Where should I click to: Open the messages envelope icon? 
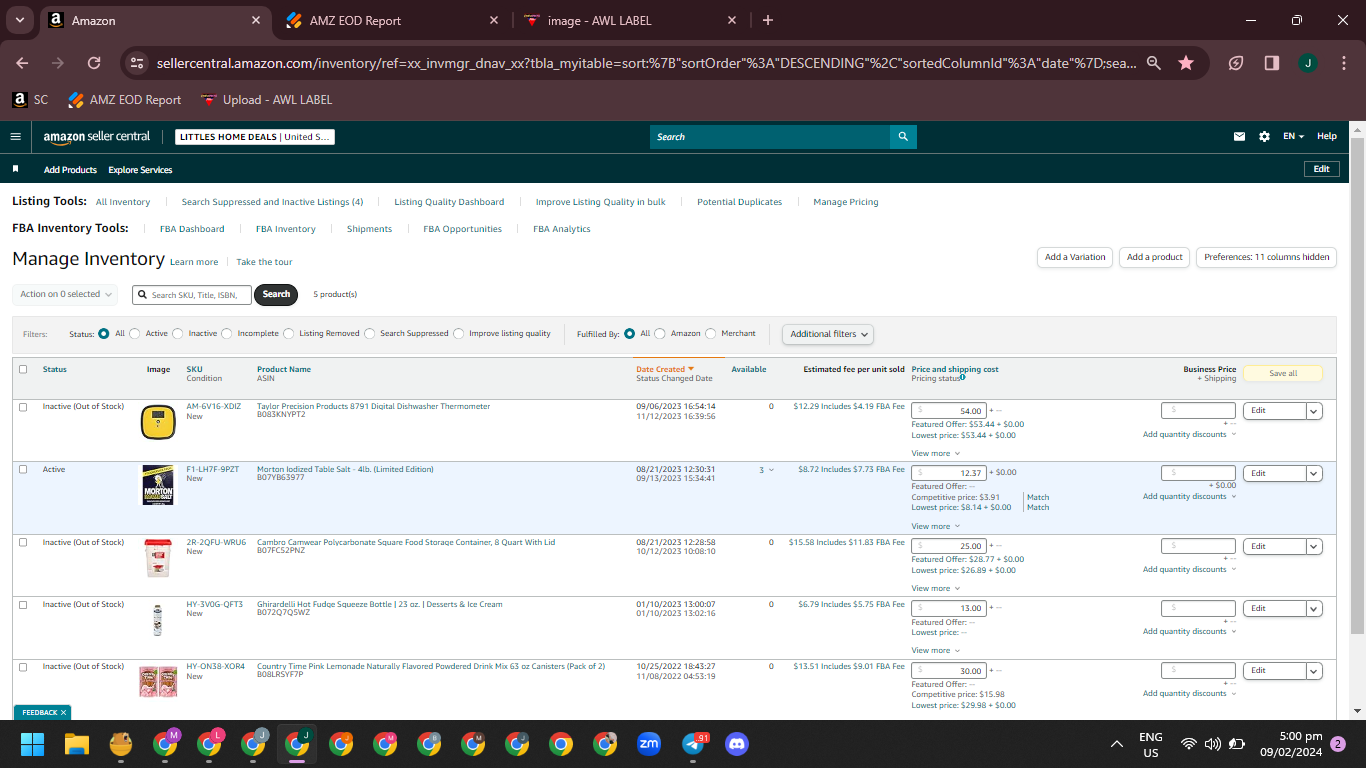(x=1240, y=137)
